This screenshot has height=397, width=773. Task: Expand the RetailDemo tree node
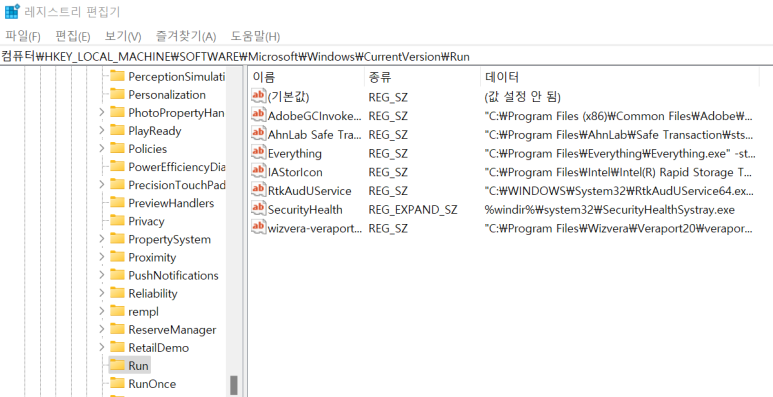tap(102, 348)
